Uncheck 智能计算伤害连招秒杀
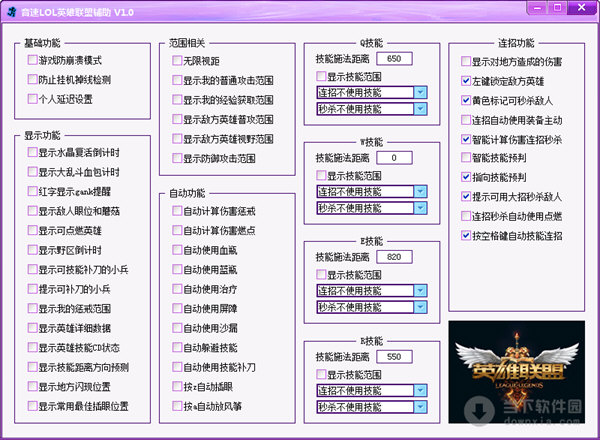Screen dimensions: 600x440 pyautogui.click(x=466, y=139)
